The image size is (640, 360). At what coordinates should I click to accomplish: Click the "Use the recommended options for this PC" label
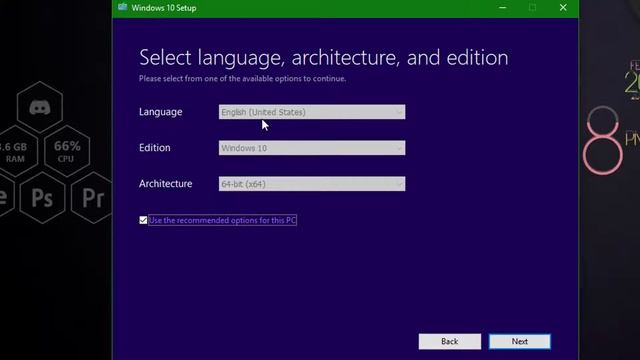coord(222,220)
